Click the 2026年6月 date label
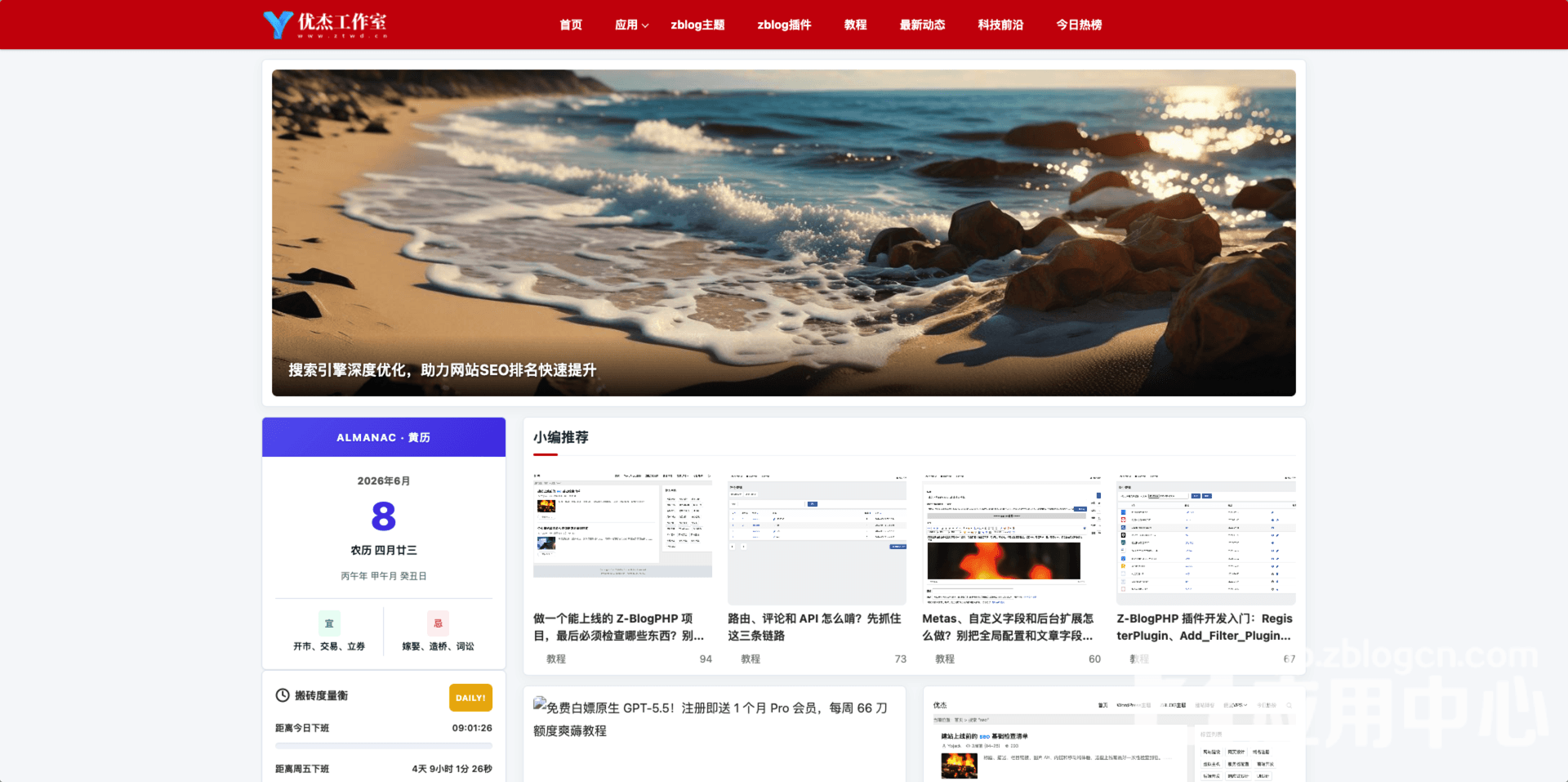The height and width of the screenshot is (782, 1568). (x=384, y=480)
